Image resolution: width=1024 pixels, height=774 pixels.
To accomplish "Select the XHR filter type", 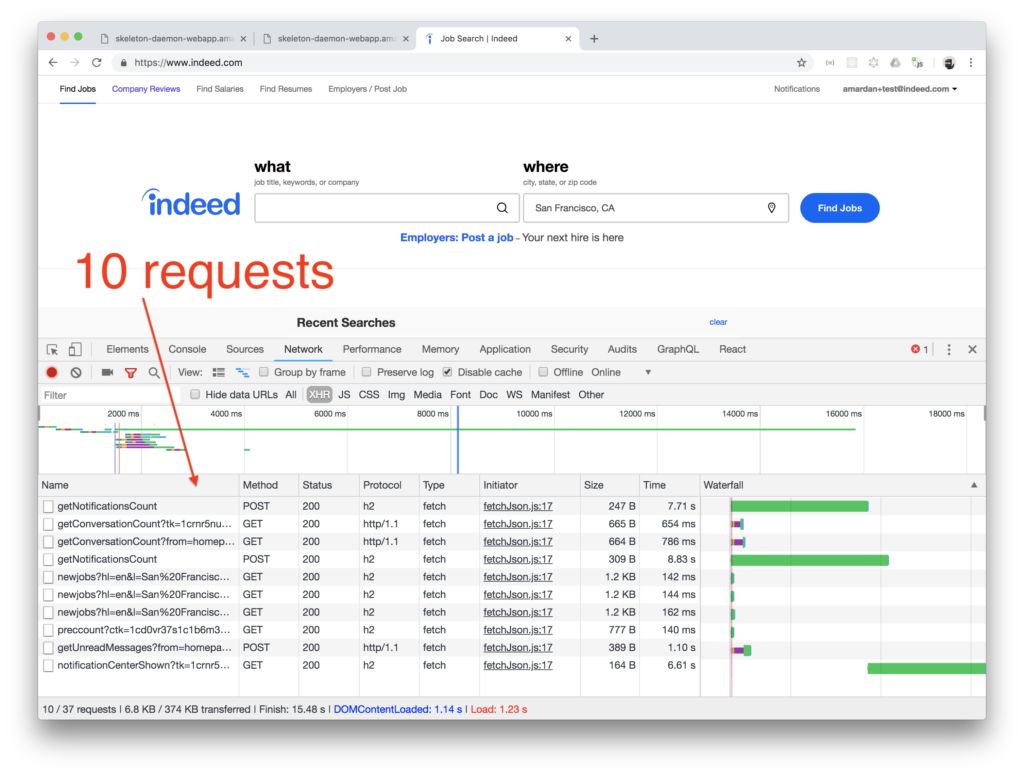I will click(x=319, y=395).
